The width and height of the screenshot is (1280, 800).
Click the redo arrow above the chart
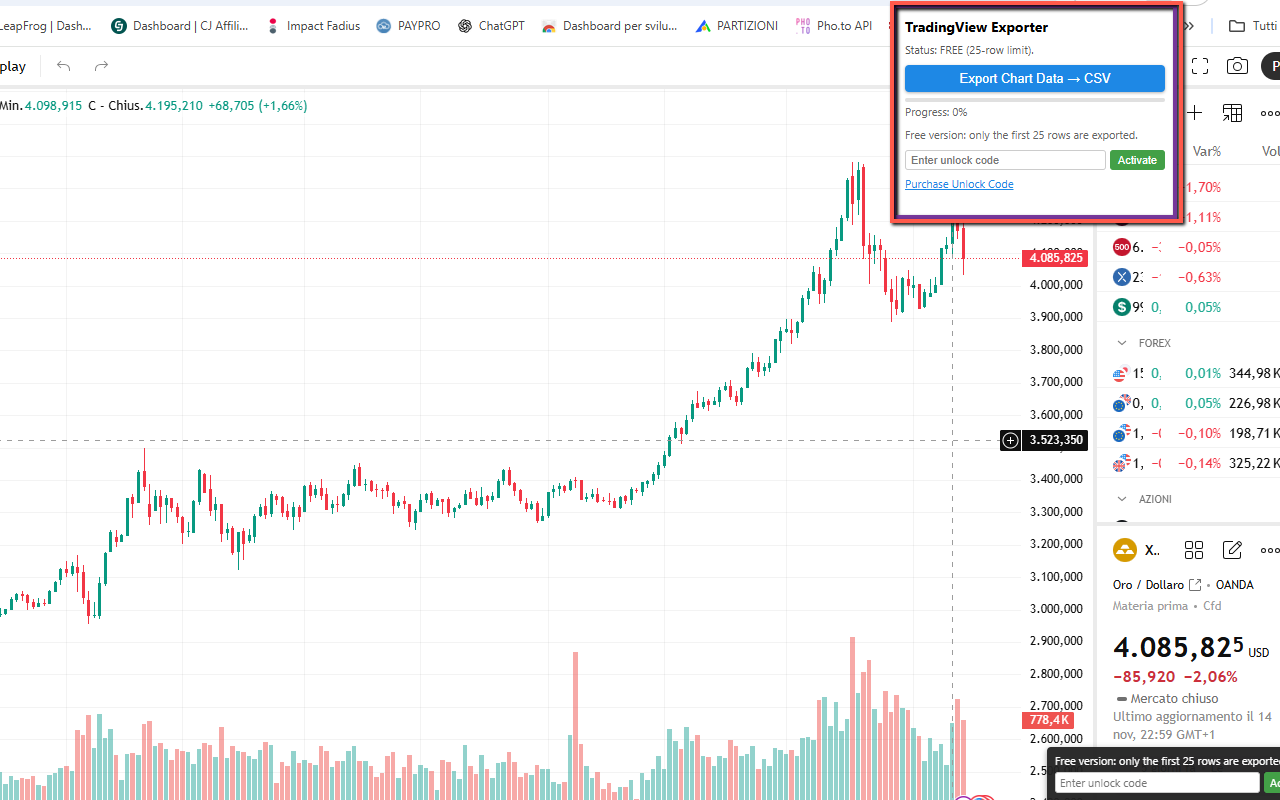(100, 66)
